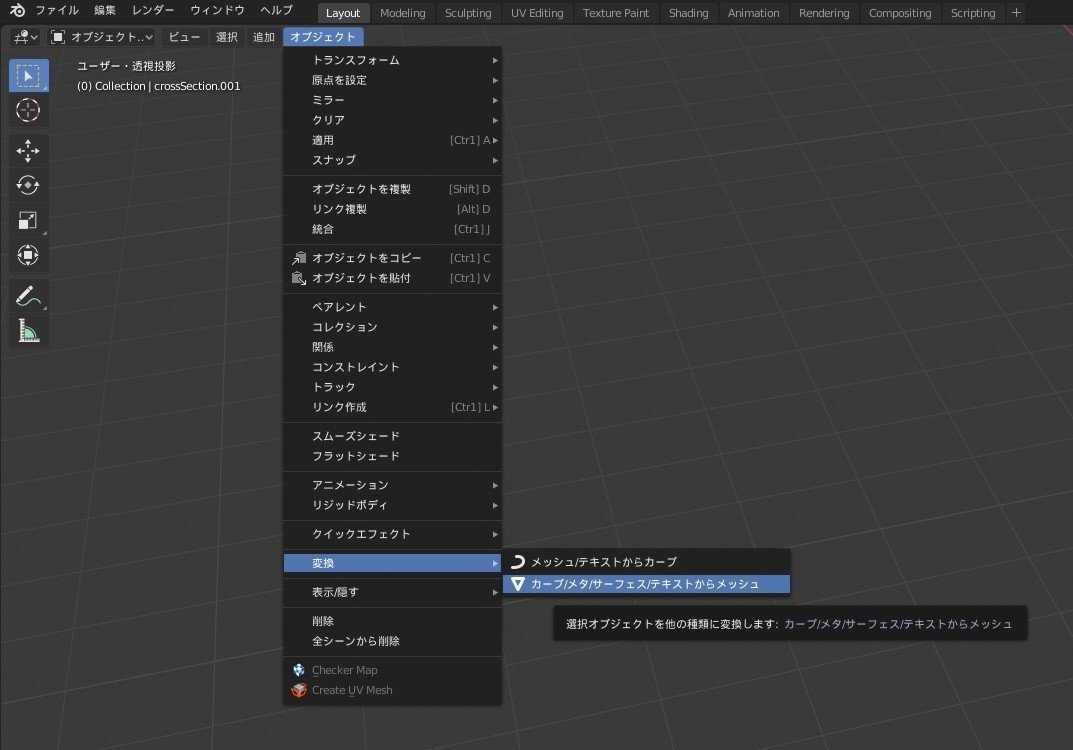Open the トラック submenu
1073x750 pixels.
pyautogui.click(x=393, y=387)
